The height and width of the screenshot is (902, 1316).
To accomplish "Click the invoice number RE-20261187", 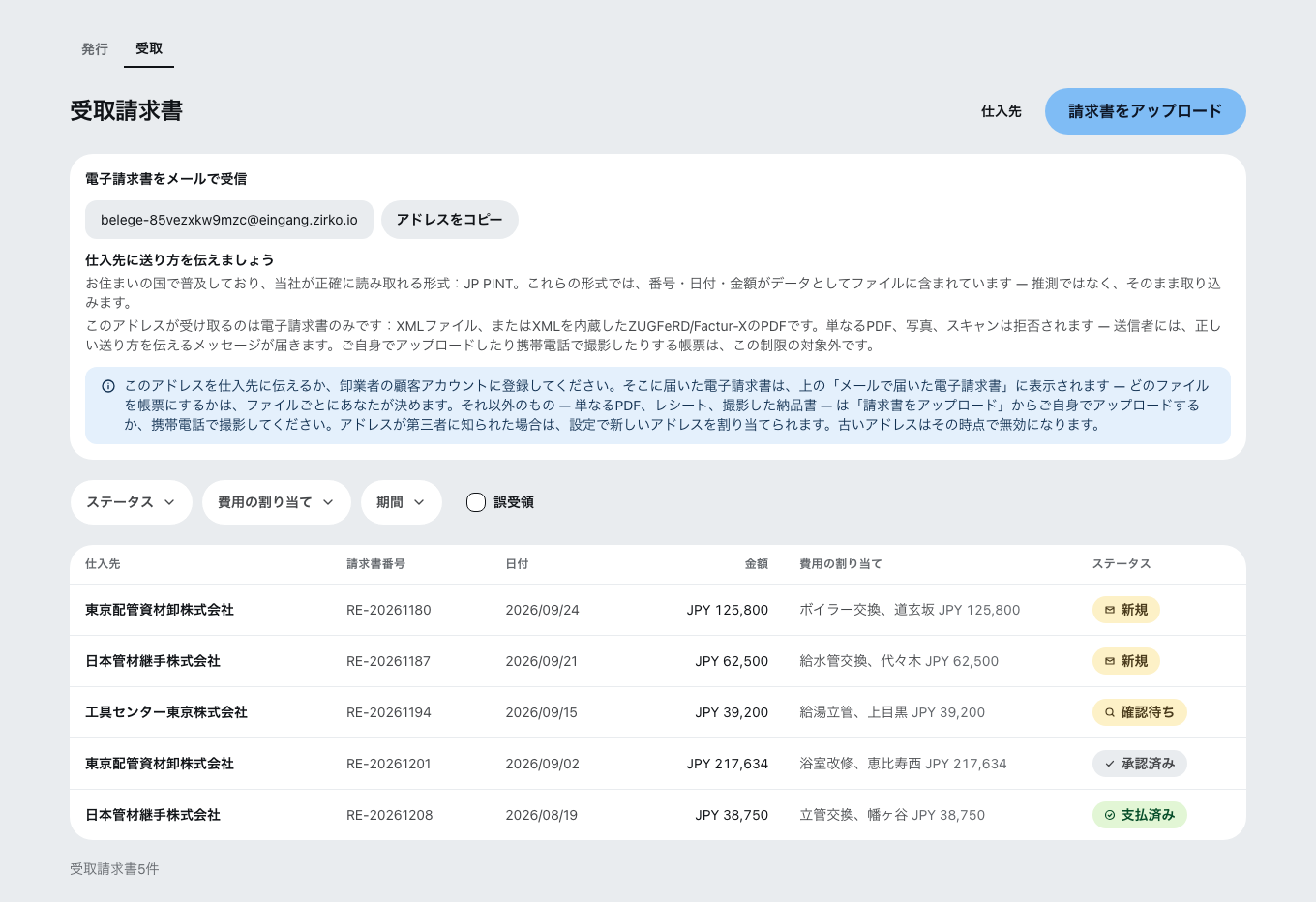I will tap(388, 661).
